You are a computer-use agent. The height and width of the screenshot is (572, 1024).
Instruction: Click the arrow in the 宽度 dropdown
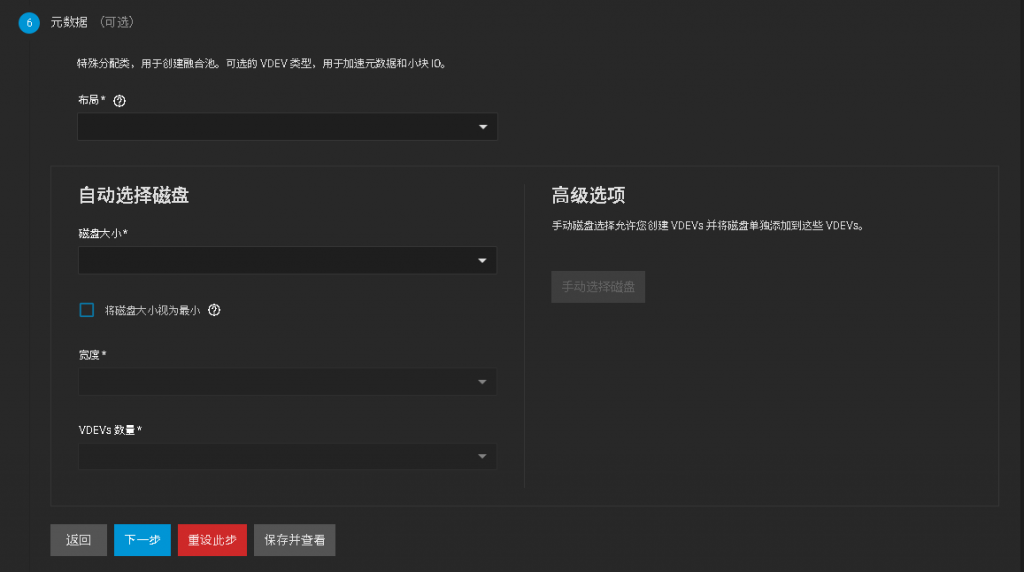483,381
